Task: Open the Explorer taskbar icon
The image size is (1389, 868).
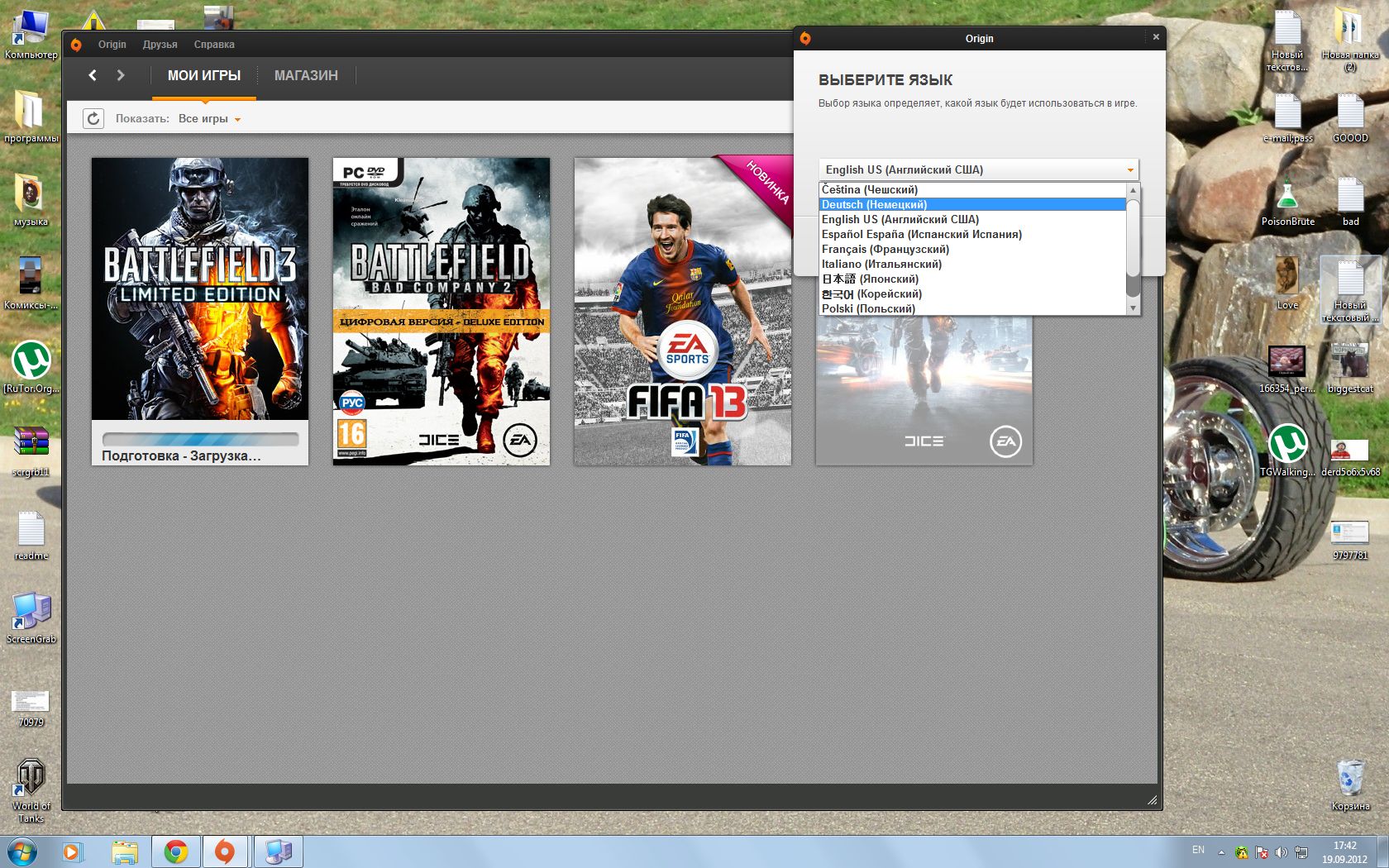Action: pos(125,851)
